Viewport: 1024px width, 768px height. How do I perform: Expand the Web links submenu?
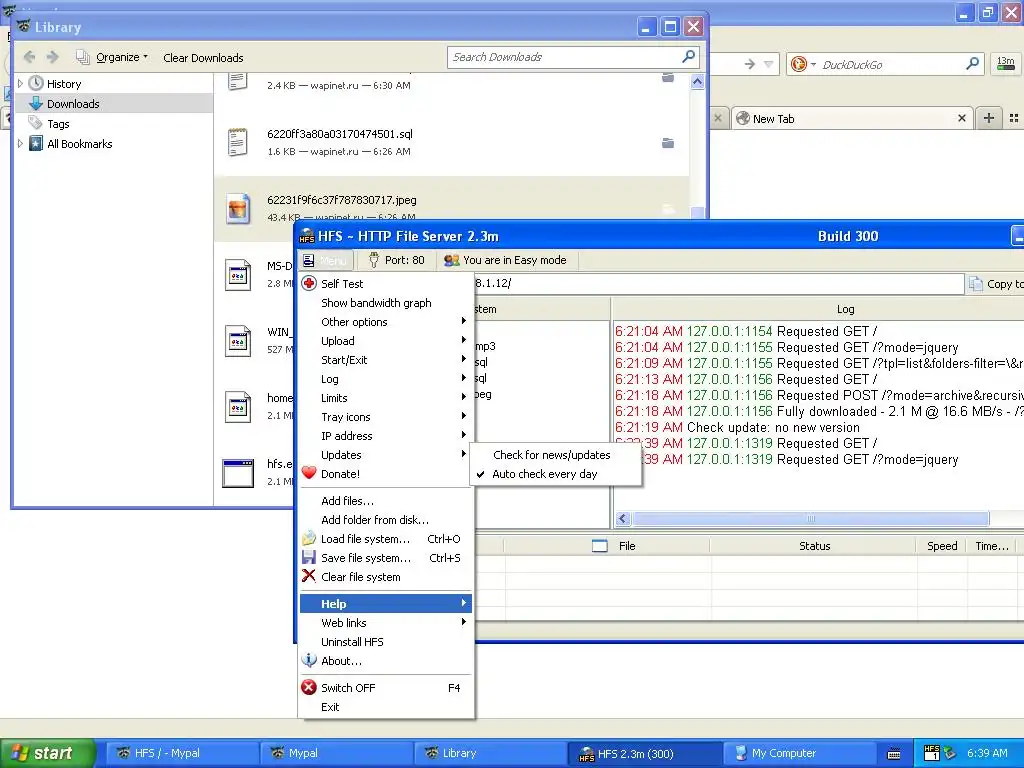coord(386,622)
